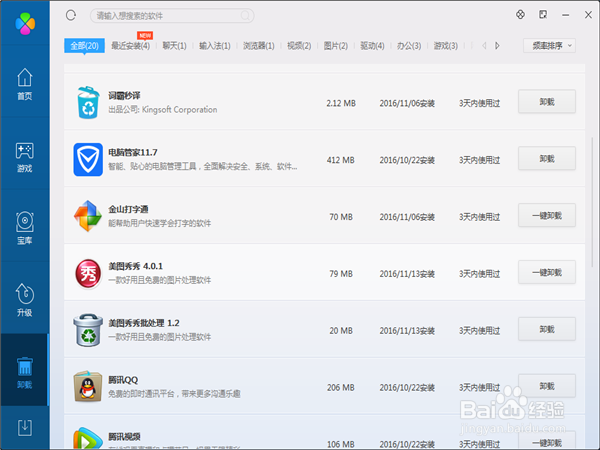The image size is (600, 450).
Task: Switch to 浏览器(1) tab
Action: coord(259,46)
